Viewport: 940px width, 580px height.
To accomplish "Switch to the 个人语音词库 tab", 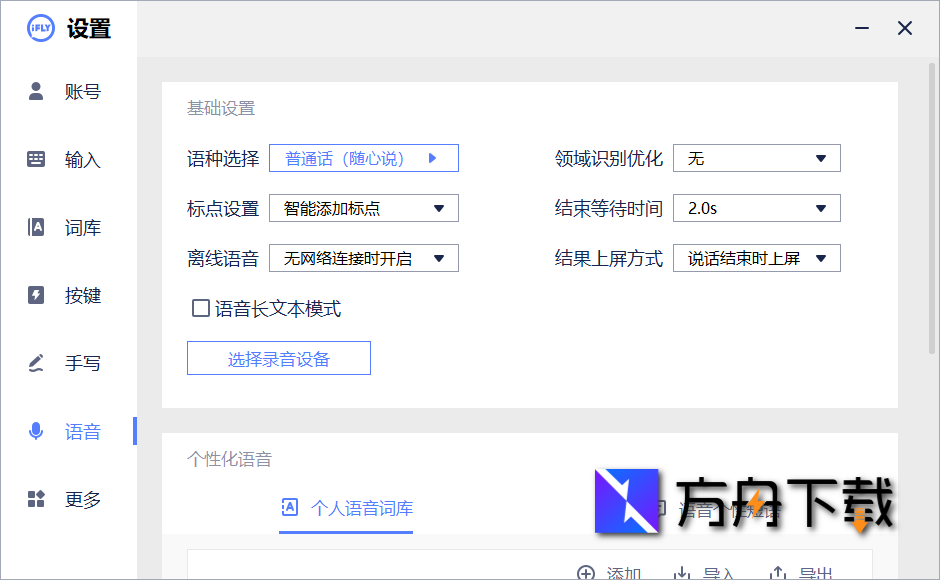I will click(345, 508).
